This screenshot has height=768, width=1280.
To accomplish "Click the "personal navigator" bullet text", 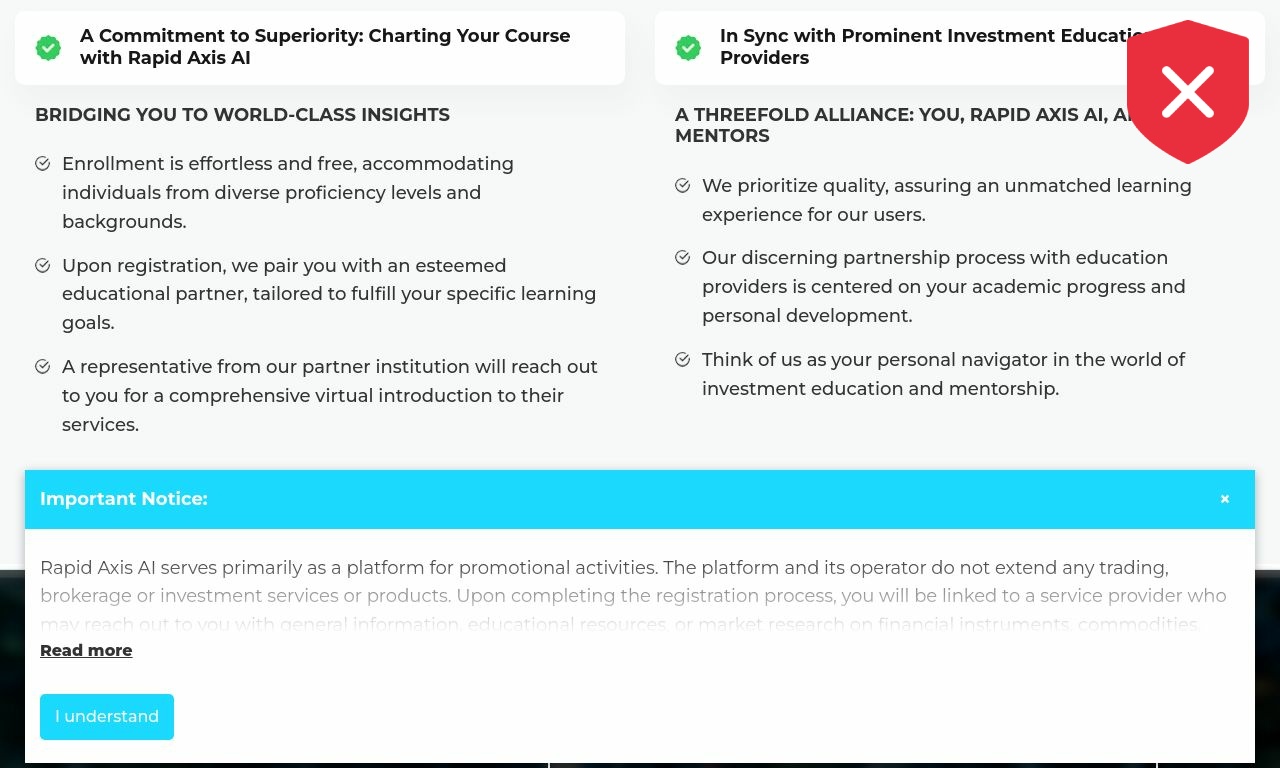I will coord(943,374).
